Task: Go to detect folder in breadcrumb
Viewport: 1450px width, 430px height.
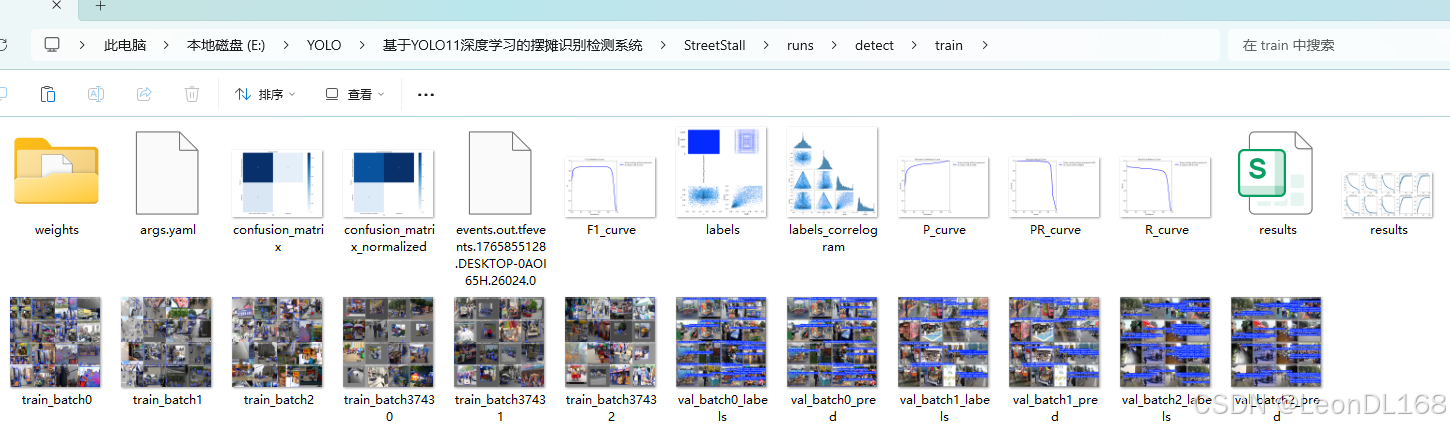Action: pyautogui.click(x=874, y=45)
